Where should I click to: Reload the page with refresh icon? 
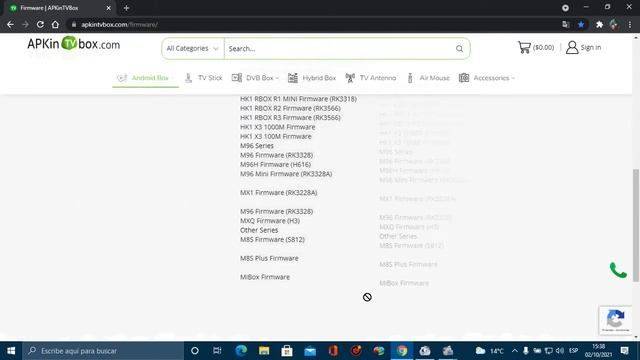pos(40,24)
